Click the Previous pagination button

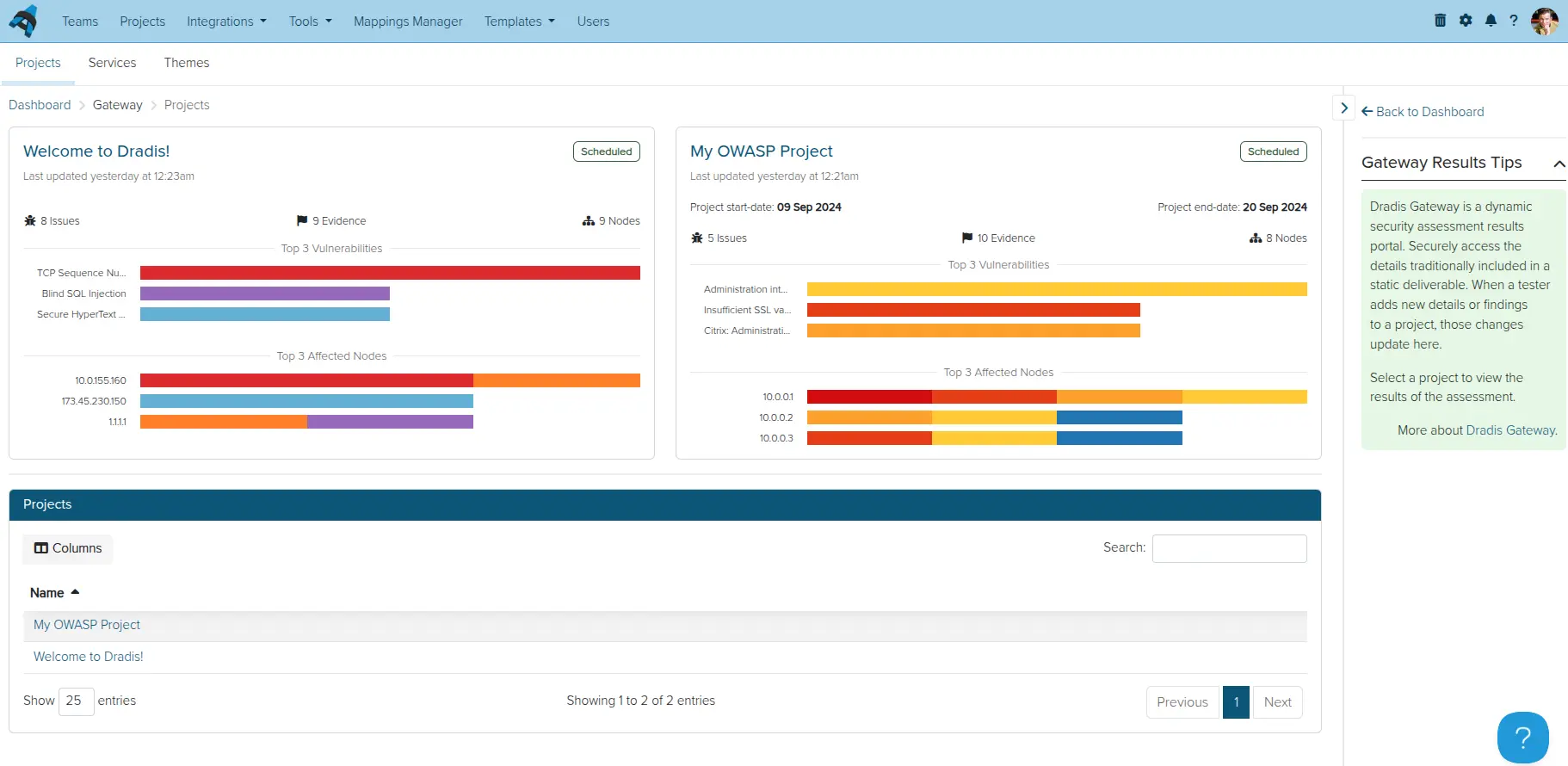click(x=1182, y=702)
